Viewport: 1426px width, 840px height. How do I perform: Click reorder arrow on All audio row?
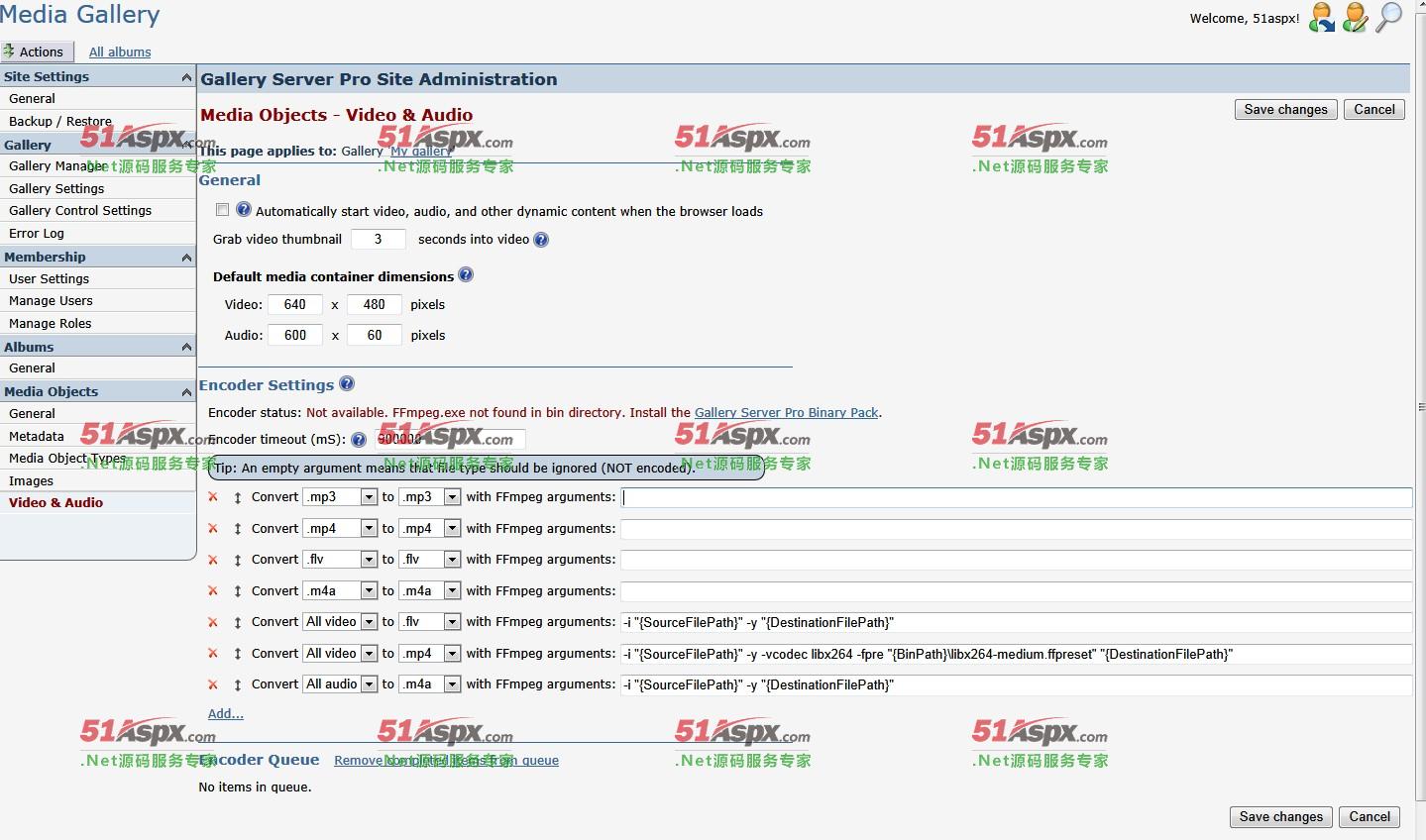238,684
